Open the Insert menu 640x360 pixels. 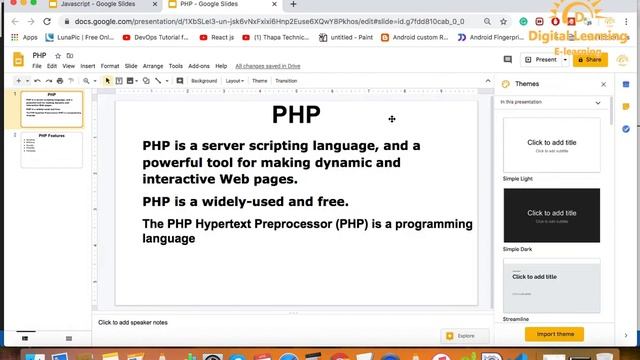[88, 66]
